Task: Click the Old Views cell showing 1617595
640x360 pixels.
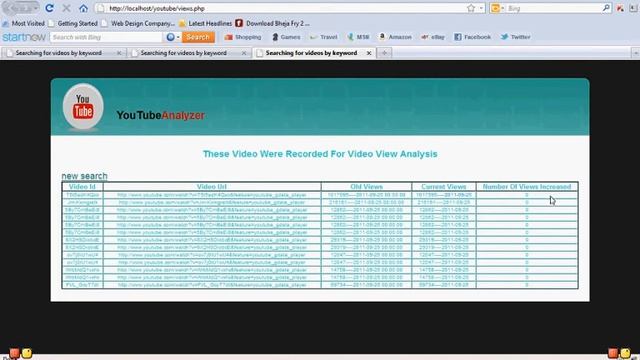Action: tap(367, 195)
